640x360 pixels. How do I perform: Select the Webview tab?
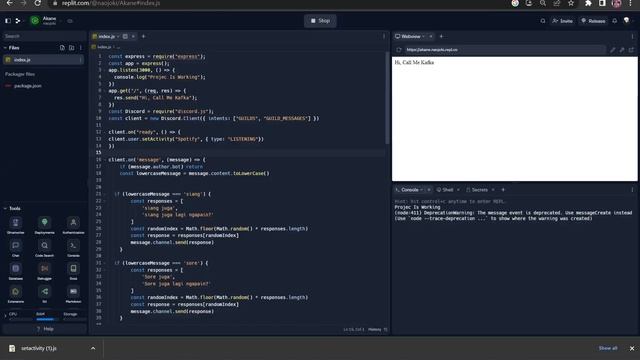[408, 36]
